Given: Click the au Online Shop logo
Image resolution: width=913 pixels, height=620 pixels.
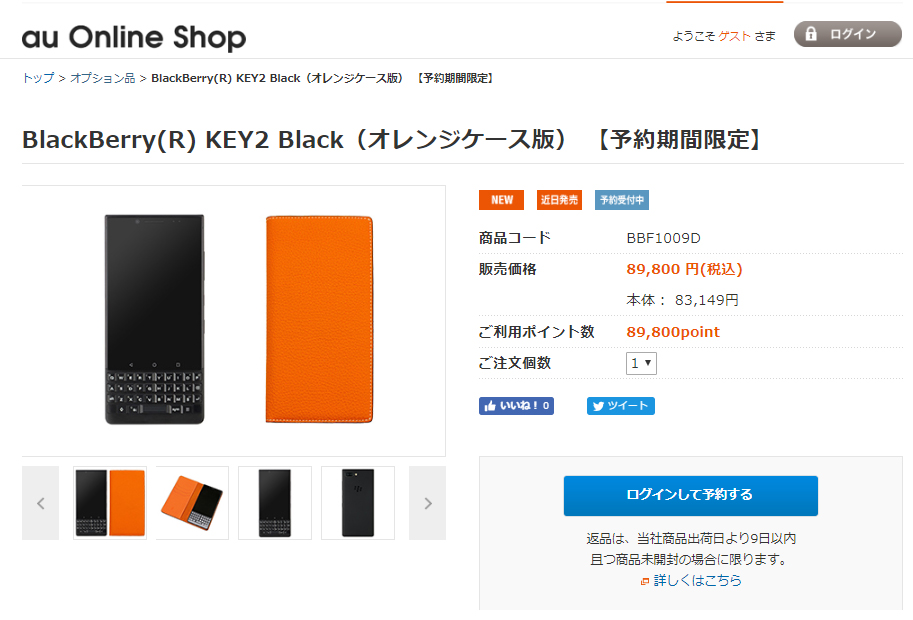Looking at the screenshot, I should click(134, 37).
